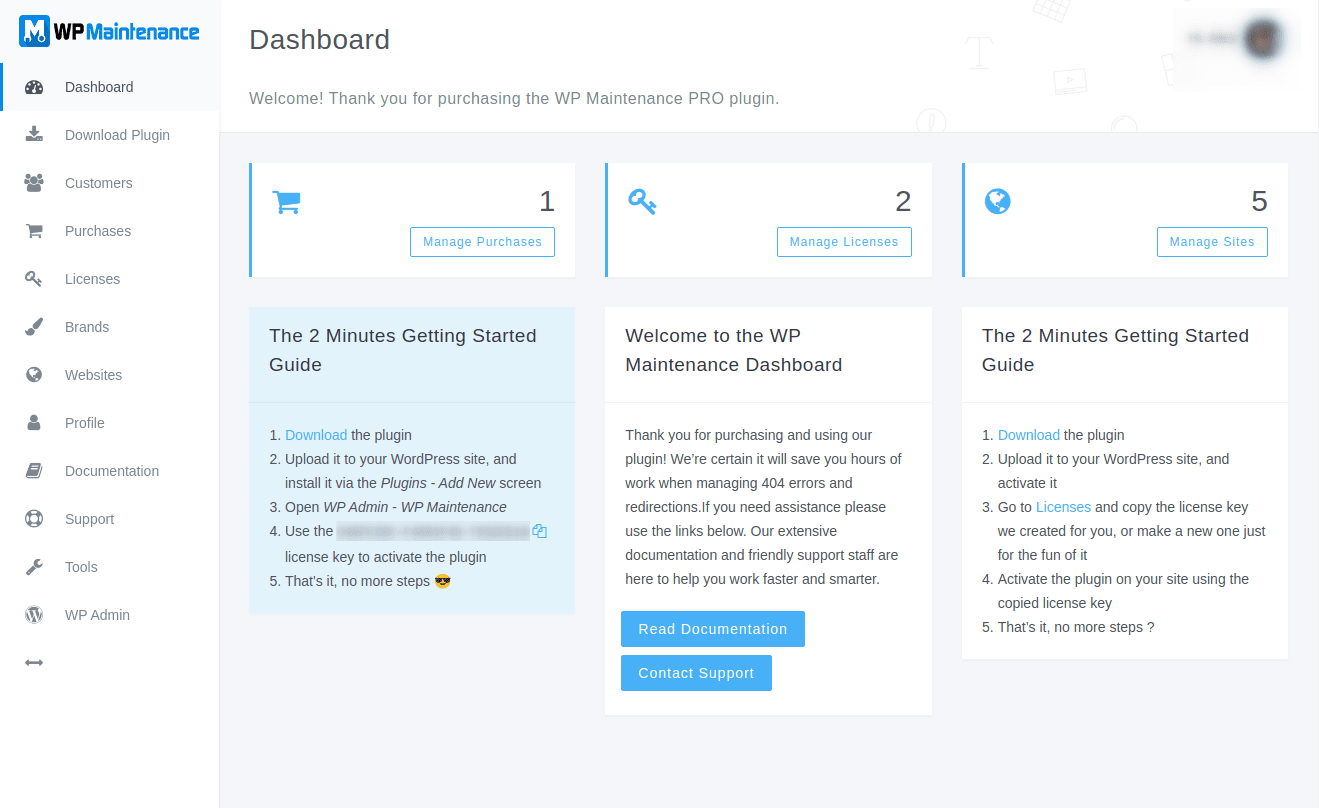Select Support in the sidebar
The height and width of the screenshot is (808, 1319).
pos(110,519)
